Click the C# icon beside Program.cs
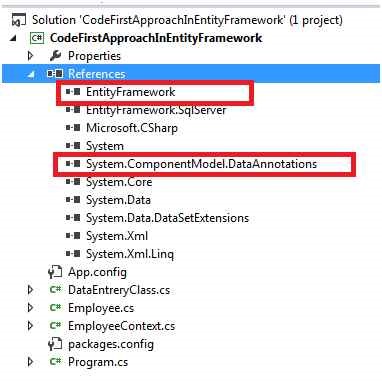 point(55,362)
